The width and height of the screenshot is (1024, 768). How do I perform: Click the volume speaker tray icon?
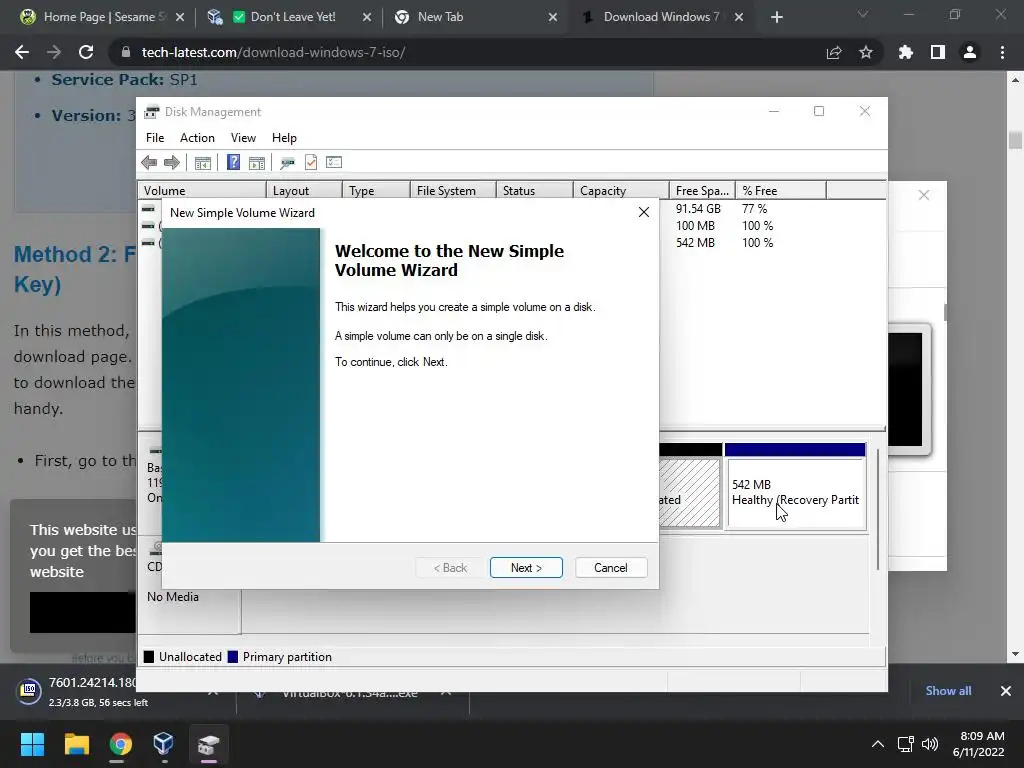(x=930, y=744)
